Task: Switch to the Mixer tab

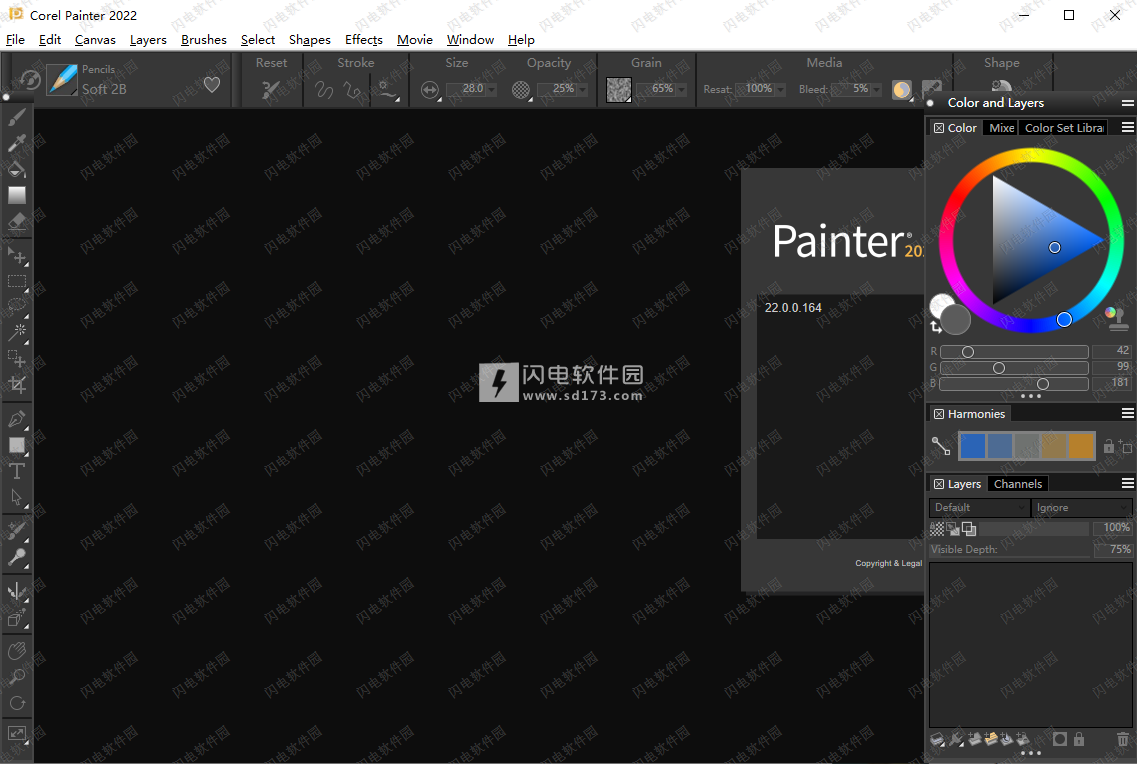Action: 1001,128
